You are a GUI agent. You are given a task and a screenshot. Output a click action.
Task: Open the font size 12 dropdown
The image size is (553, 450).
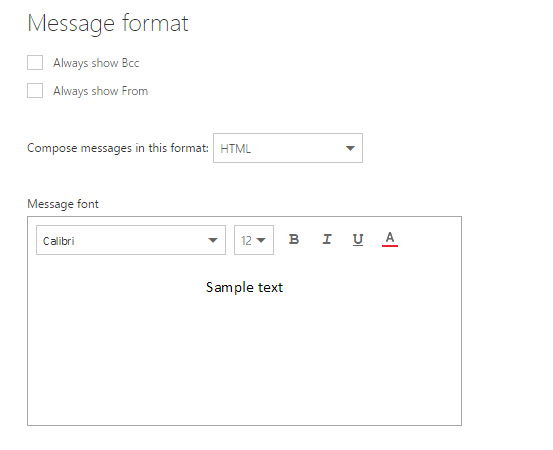tap(254, 240)
